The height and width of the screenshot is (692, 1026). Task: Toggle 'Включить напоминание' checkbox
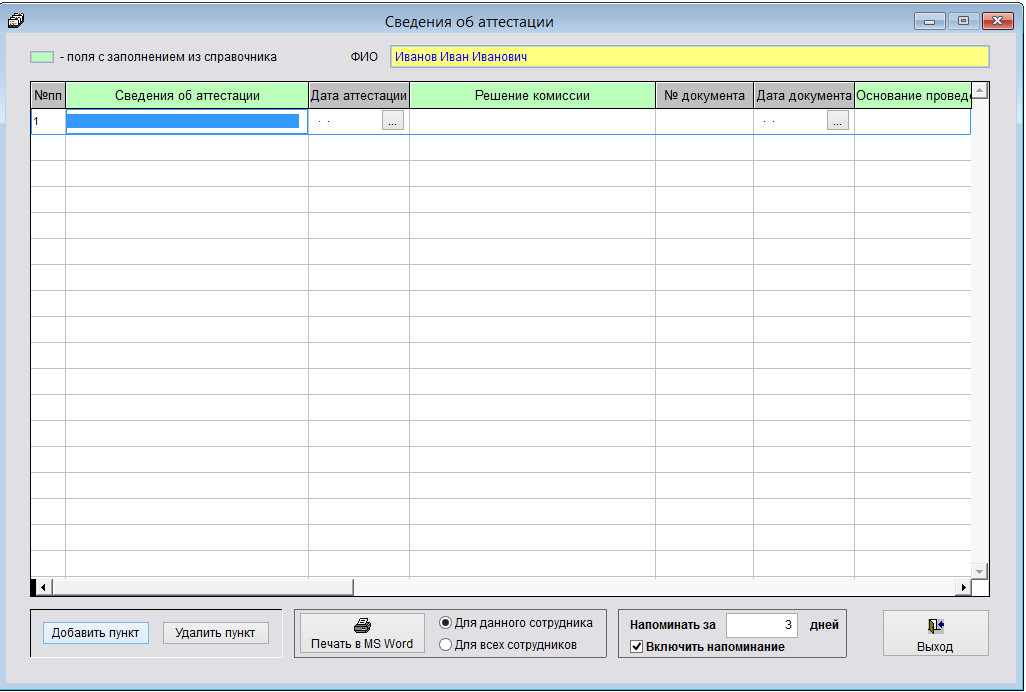click(x=637, y=647)
